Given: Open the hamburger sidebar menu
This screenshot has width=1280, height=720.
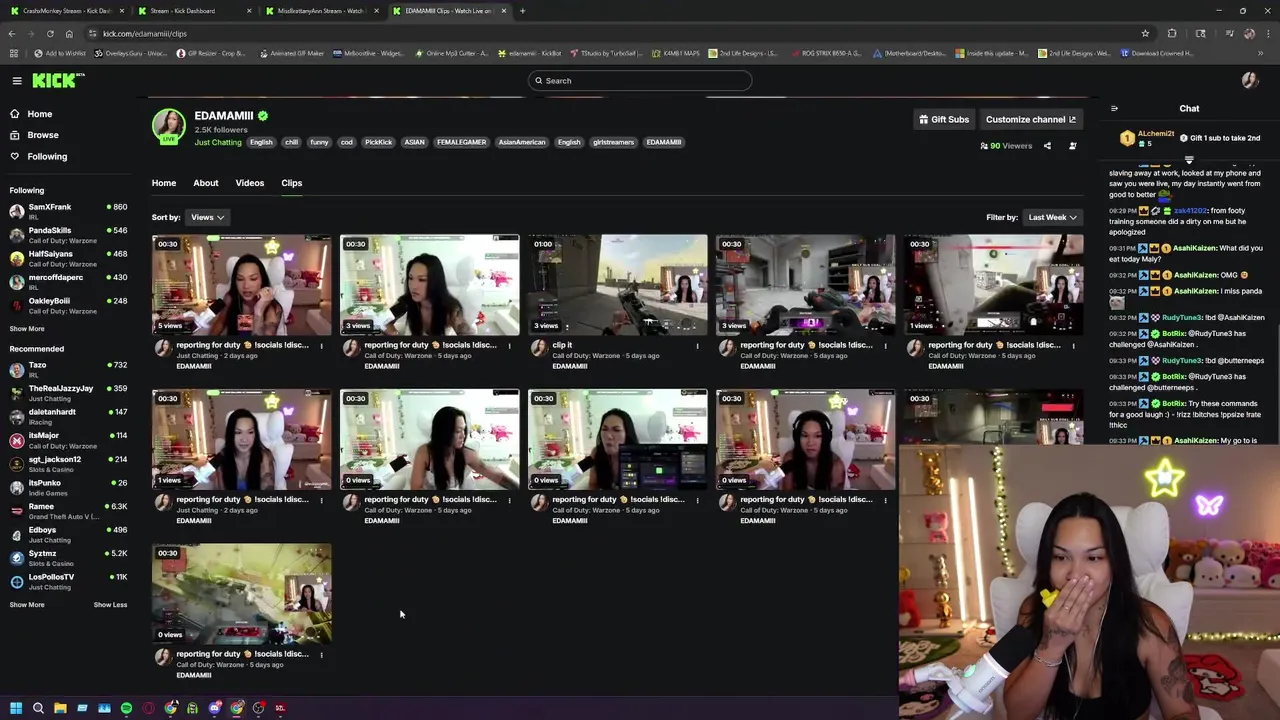Looking at the screenshot, I should coord(17,81).
